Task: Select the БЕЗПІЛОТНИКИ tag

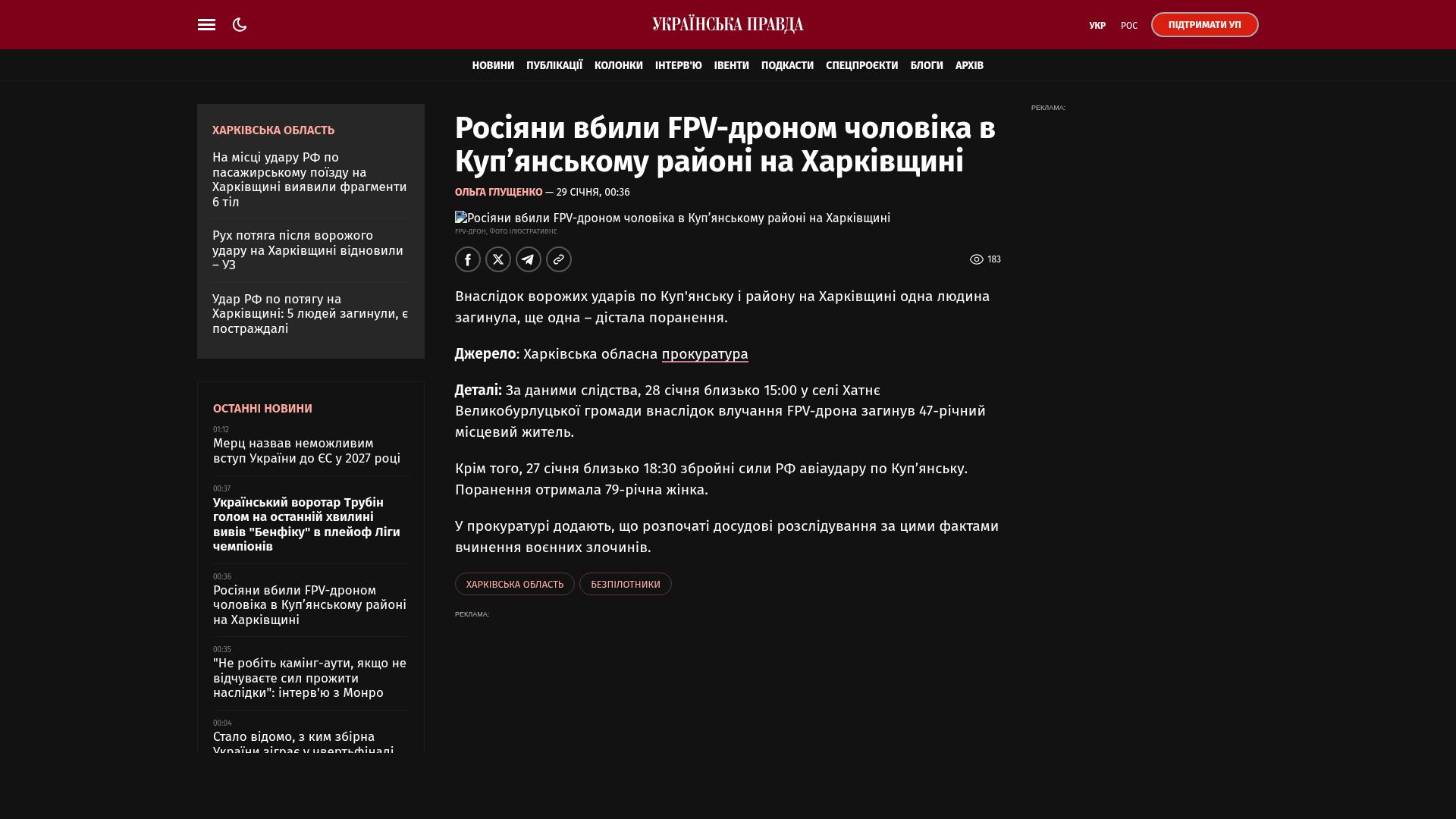Action: [x=625, y=584]
